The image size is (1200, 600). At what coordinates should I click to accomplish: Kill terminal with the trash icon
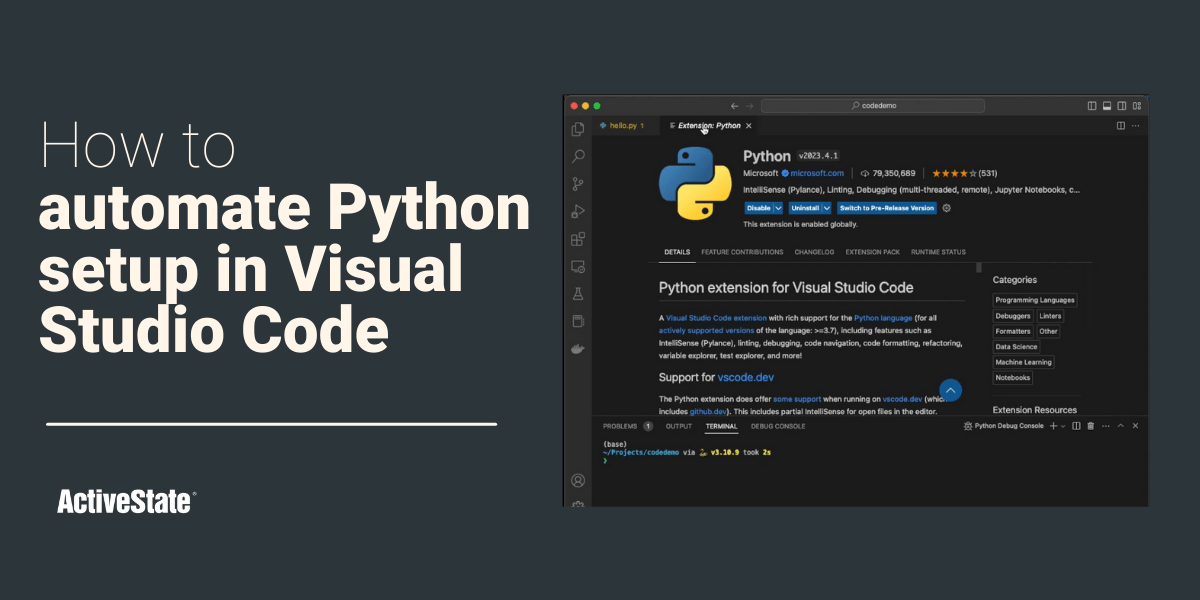tap(1090, 426)
